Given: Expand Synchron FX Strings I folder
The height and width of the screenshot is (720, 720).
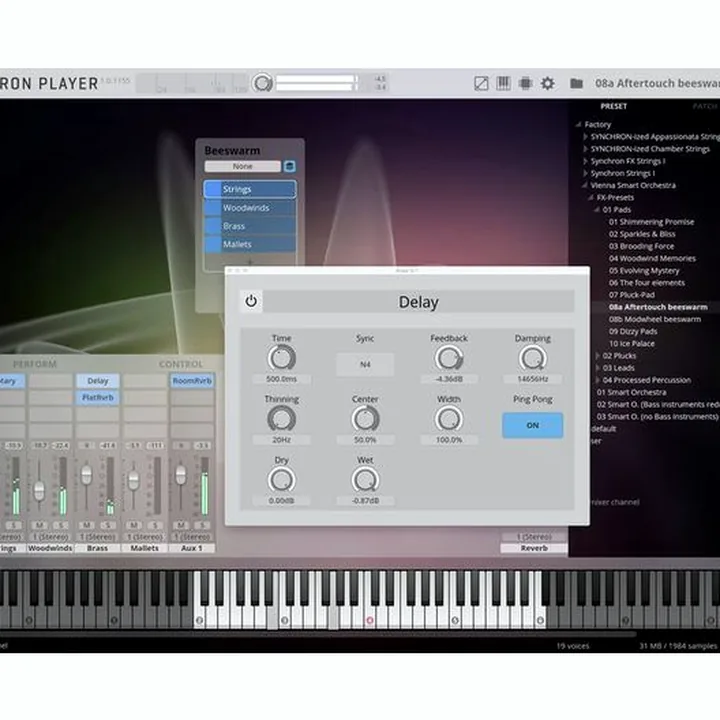Looking at the screenshot, I should click(x=585, y=161).
